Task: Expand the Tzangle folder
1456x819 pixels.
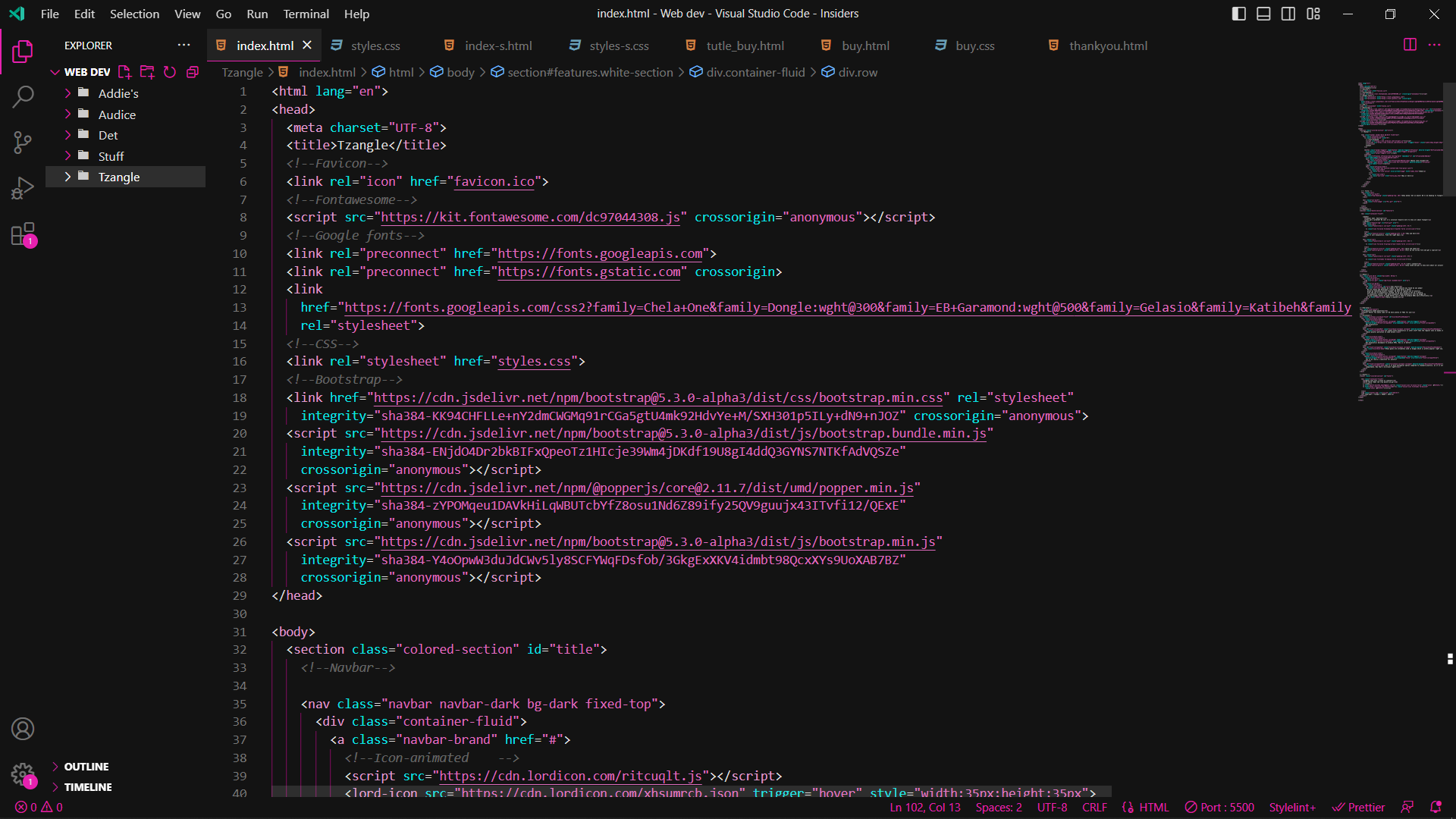Action: click(x=118, y=177)
